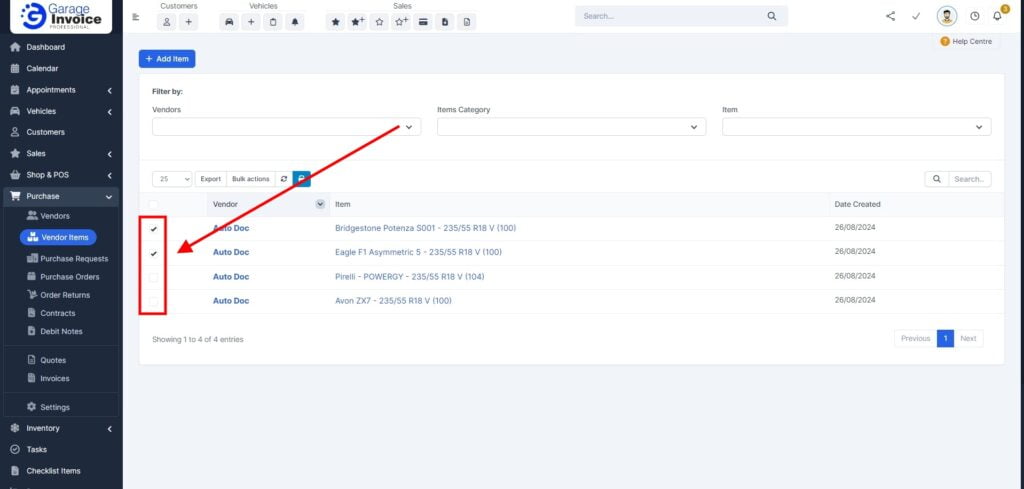Expand Inventory menu in sidebar
The width and height of the screenshot is (1024, 489).
[59, 428]
